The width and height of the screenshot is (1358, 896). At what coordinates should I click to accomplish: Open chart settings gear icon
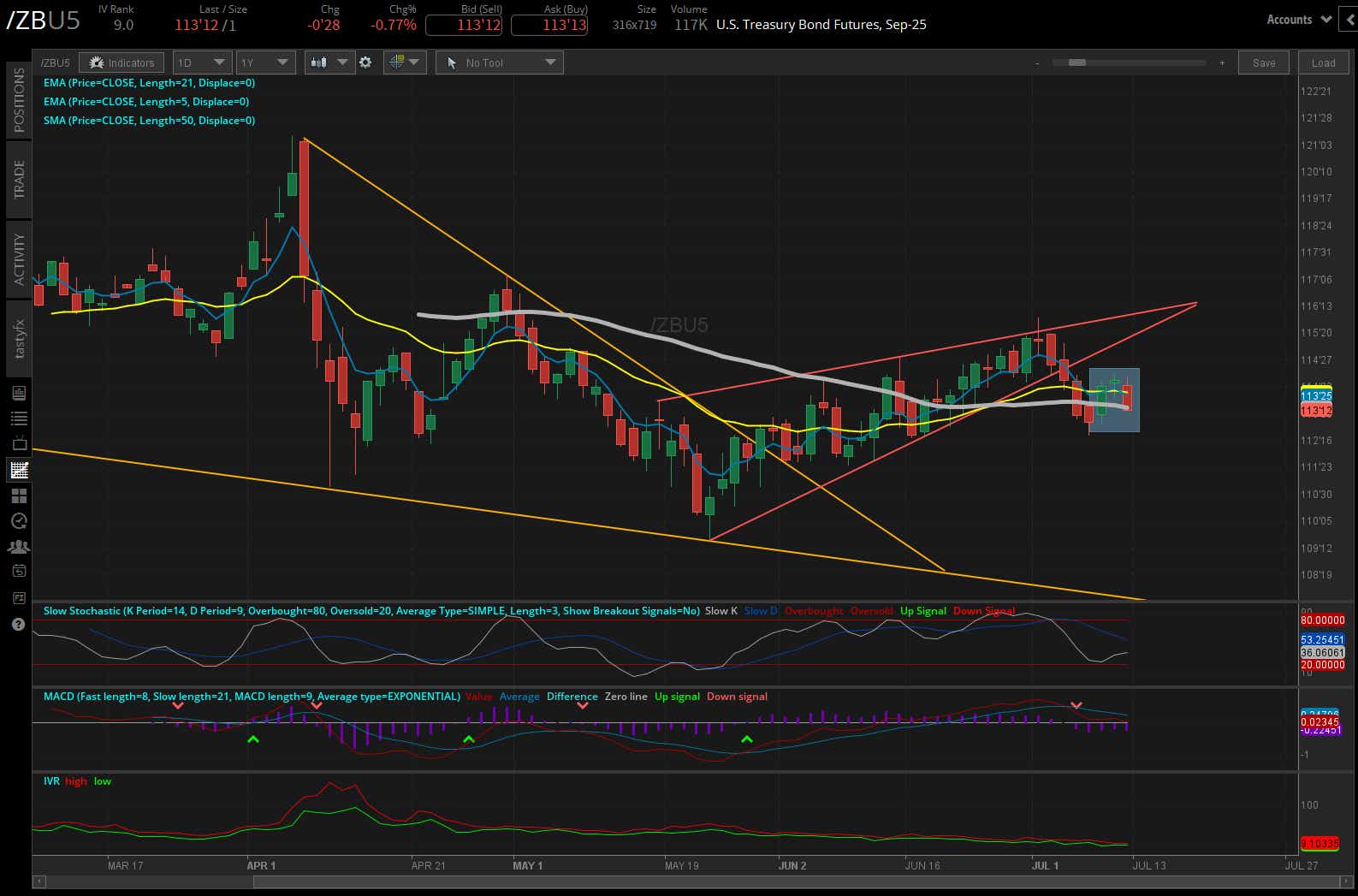click(365, 62)
